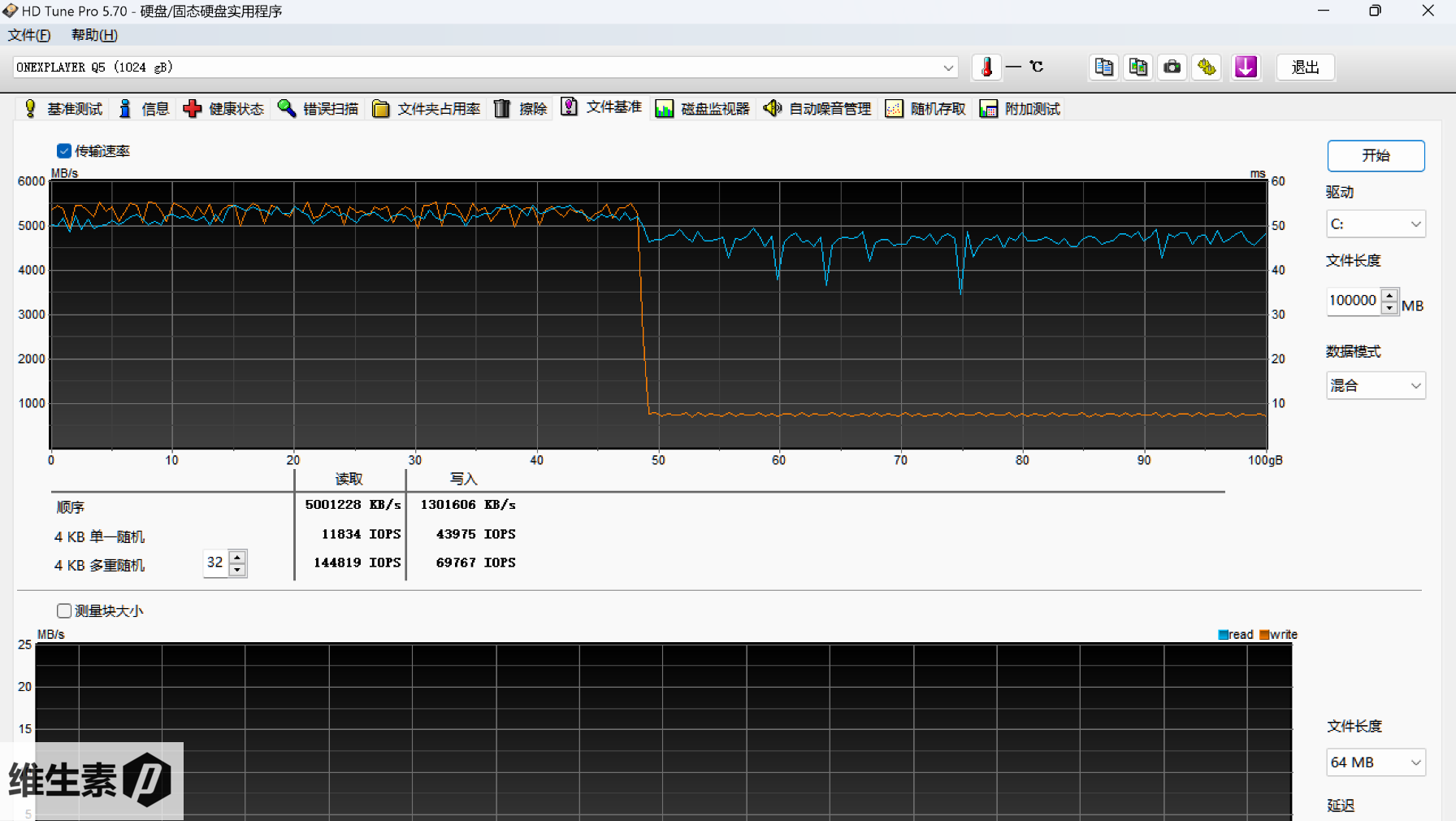Switch to the 错误扫描 error scan tab
The height and width of the screenshot is (821, 1456).
pos(318,109)
